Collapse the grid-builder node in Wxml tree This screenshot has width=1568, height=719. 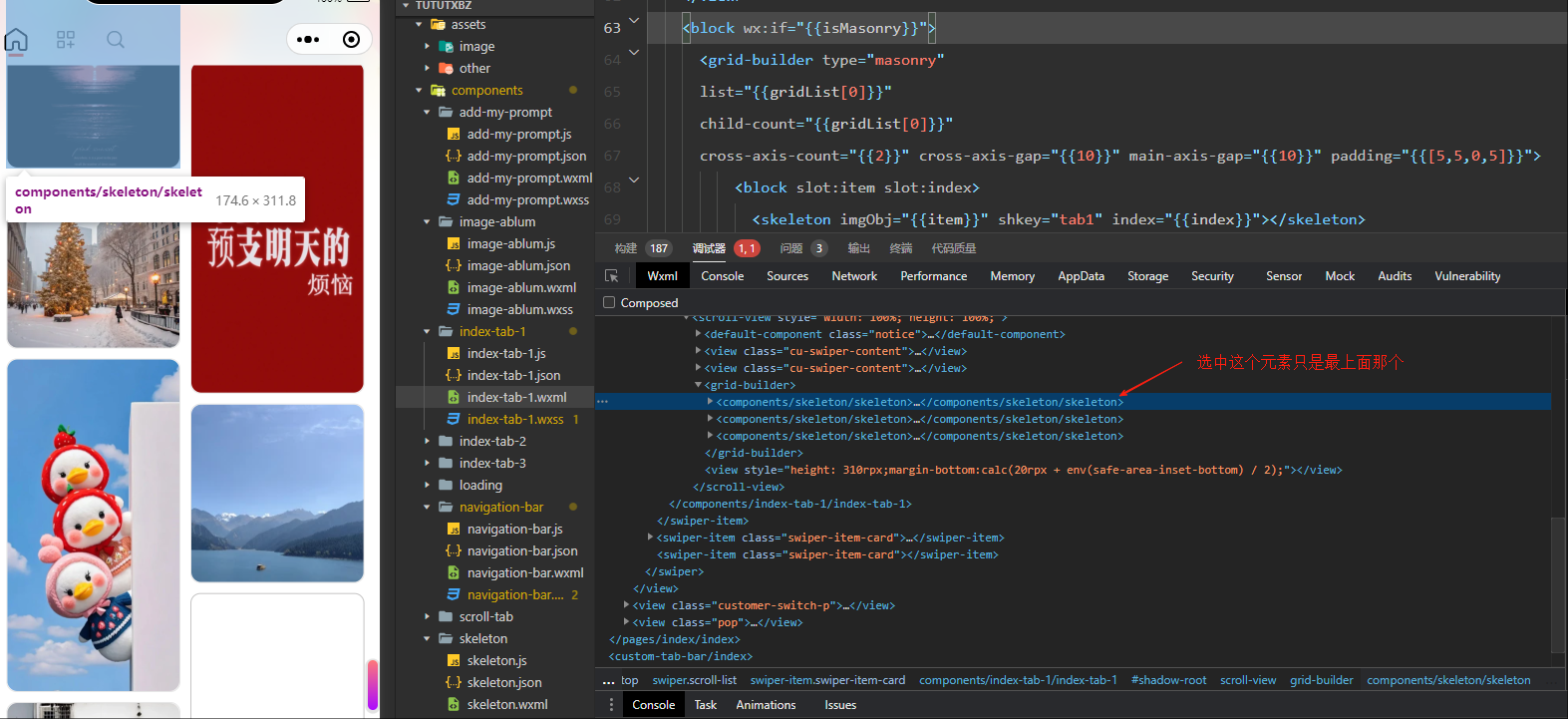[x=698, y=385]
